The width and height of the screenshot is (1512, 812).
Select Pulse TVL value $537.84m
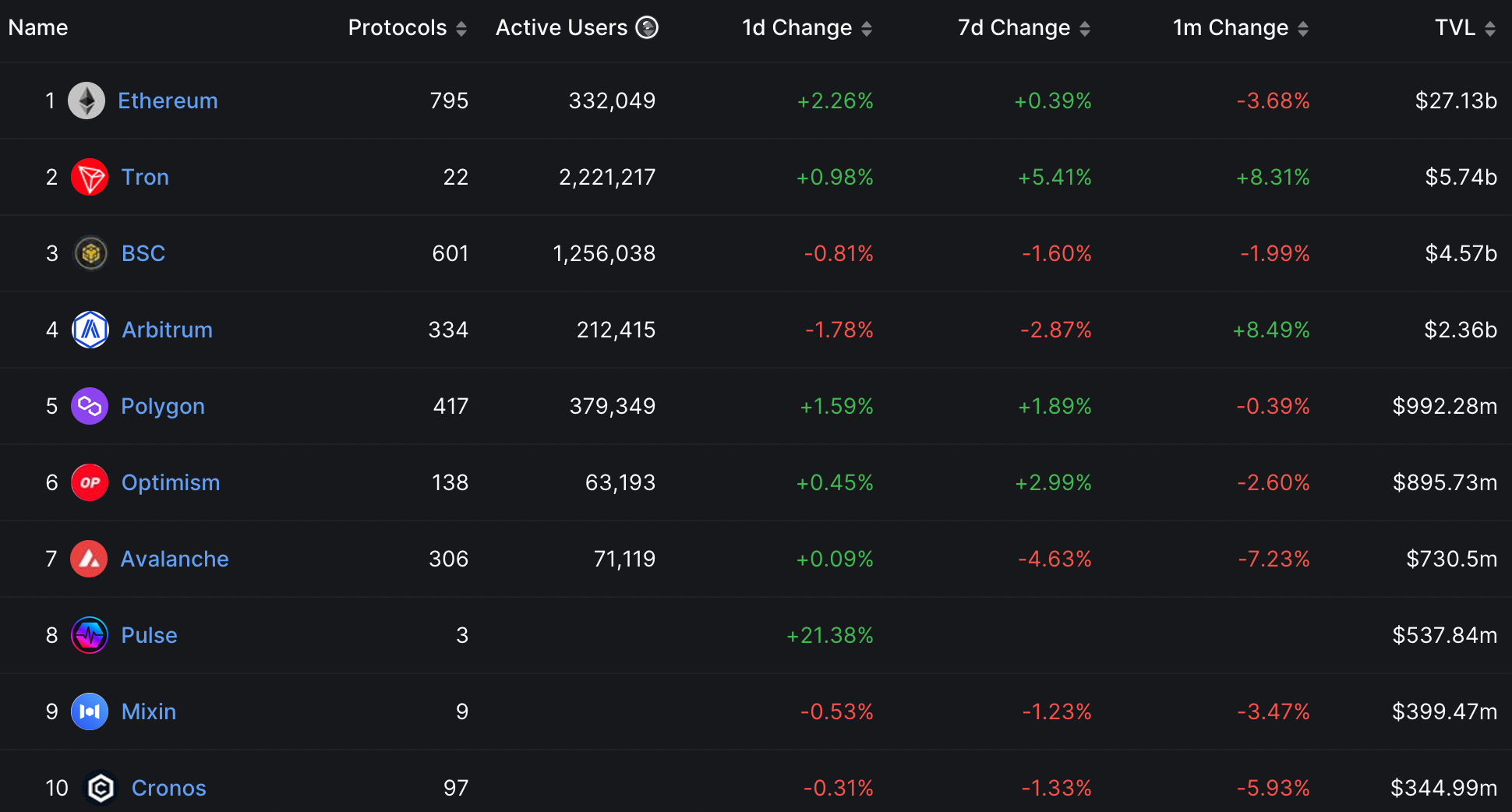tap(1445, 635)
